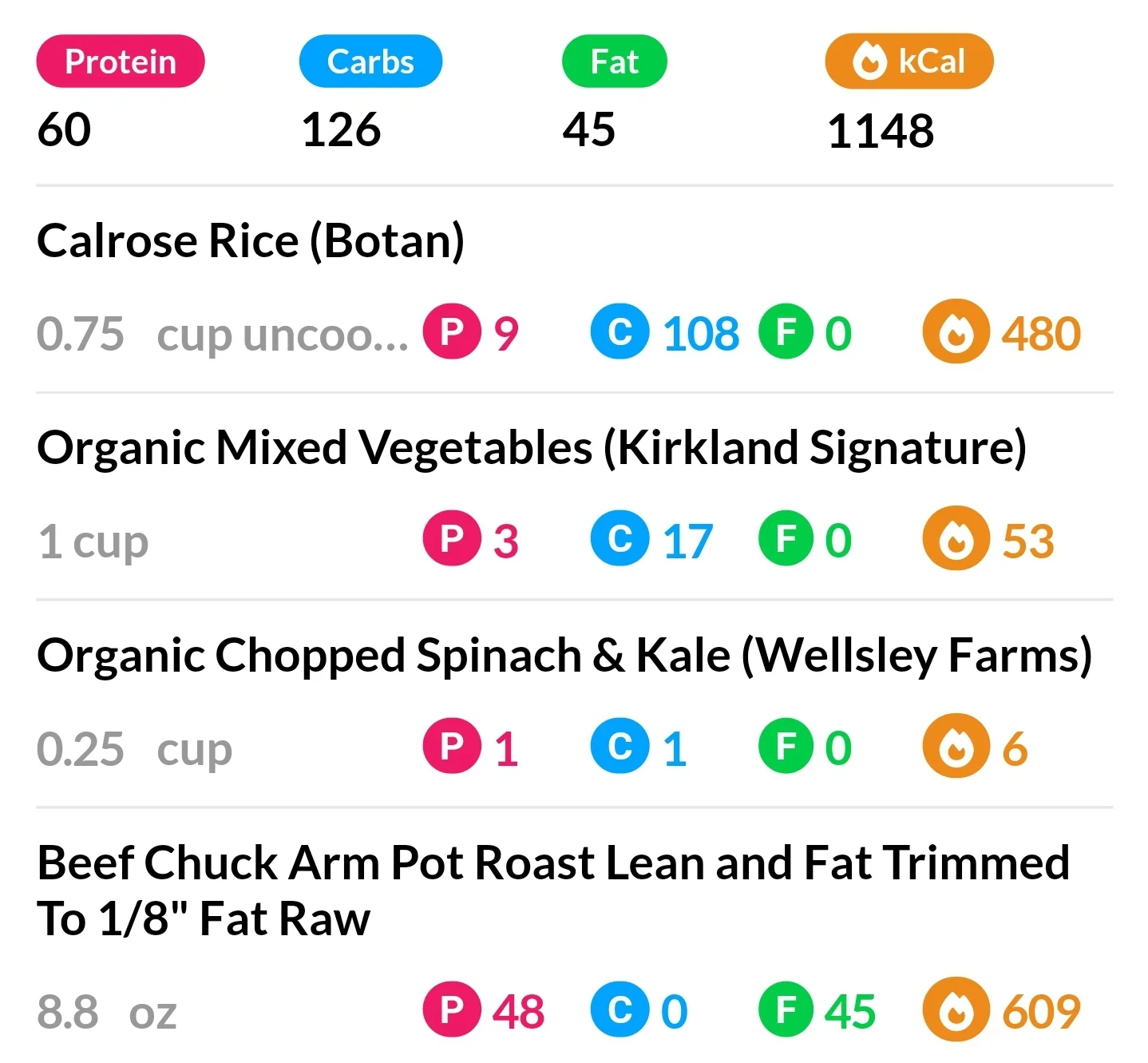Open the Calrose Rice (Botan) entry

251,240
